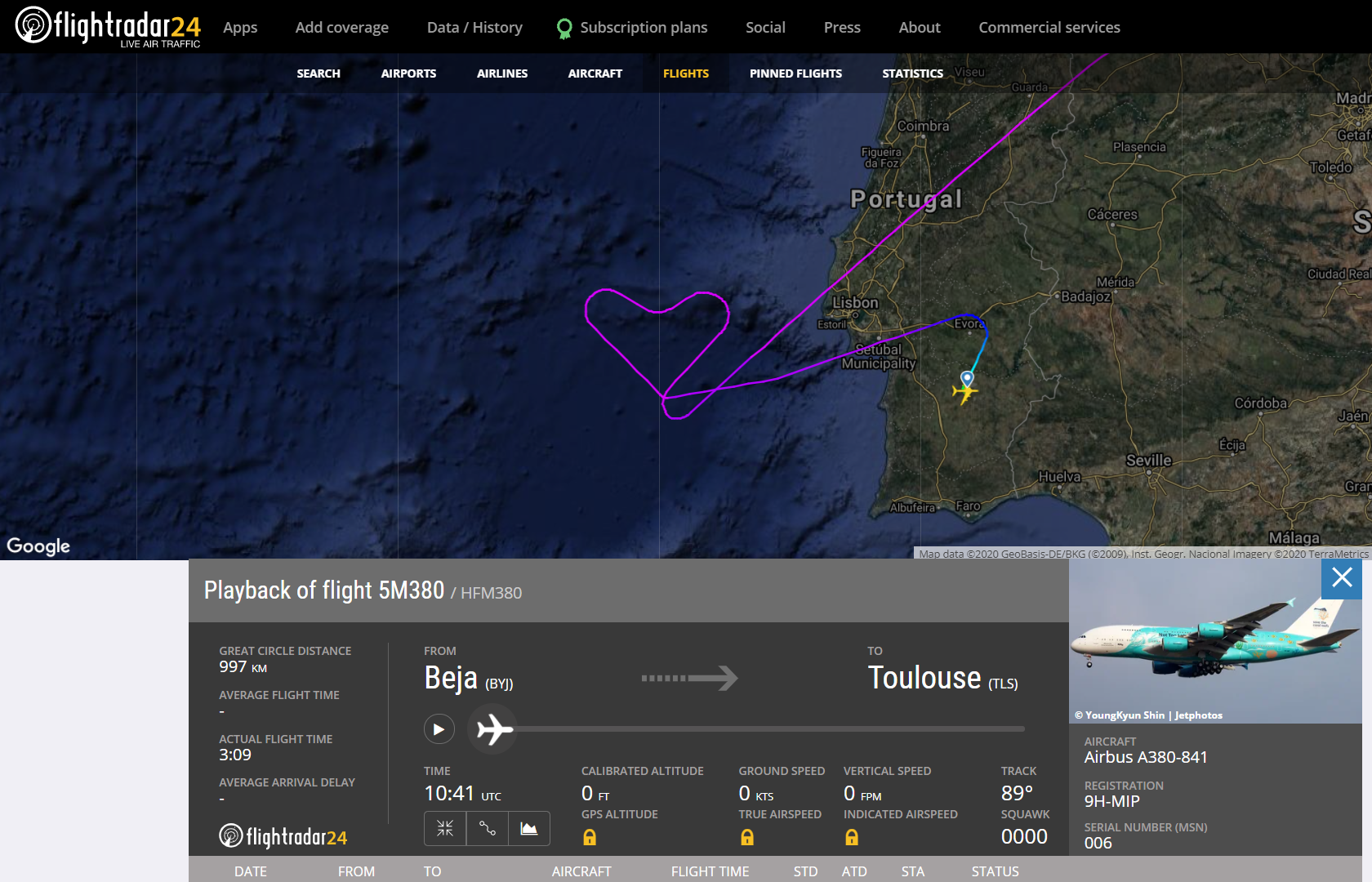The image size is (1372, 882).
Task: Switch to the AIRCRAFT tab
Action: pyautogui.click(x=595, y=73)
